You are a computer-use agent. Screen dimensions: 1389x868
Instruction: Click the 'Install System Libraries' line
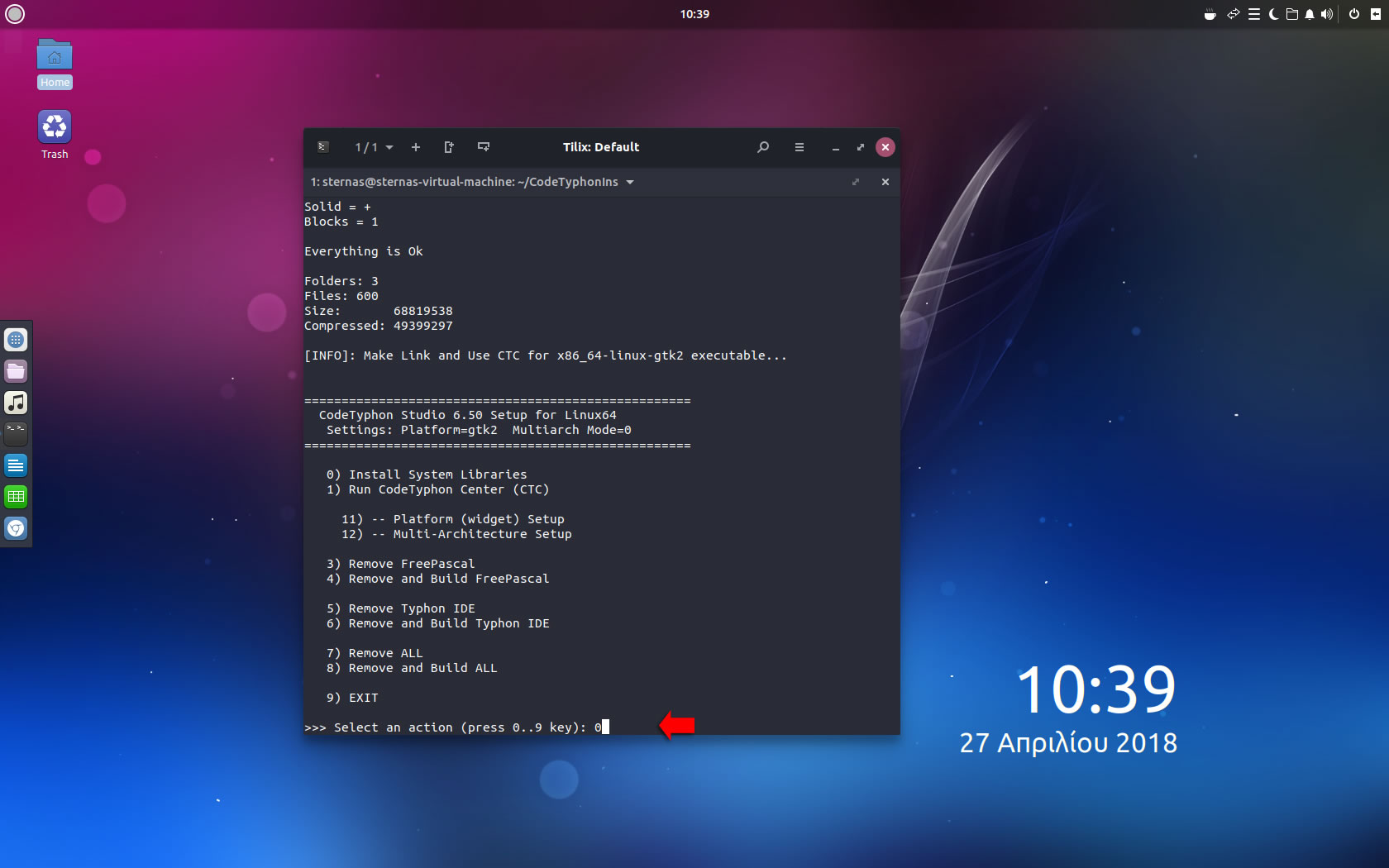427,475
